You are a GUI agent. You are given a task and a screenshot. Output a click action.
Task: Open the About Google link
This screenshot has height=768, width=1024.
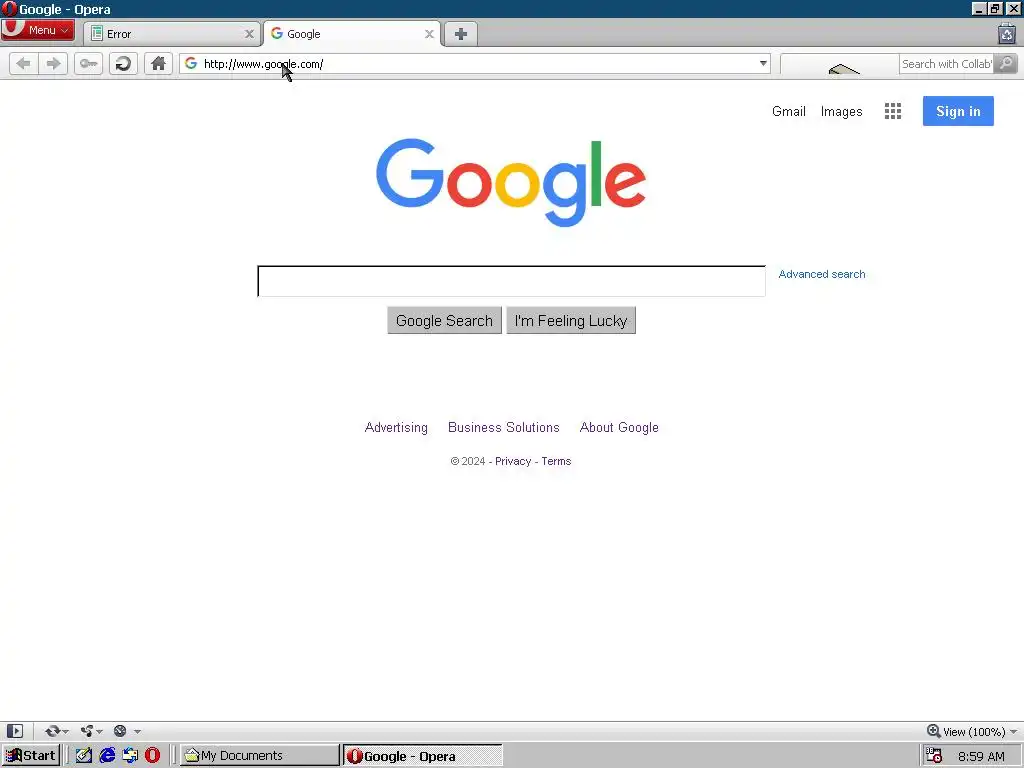point(619,428)
